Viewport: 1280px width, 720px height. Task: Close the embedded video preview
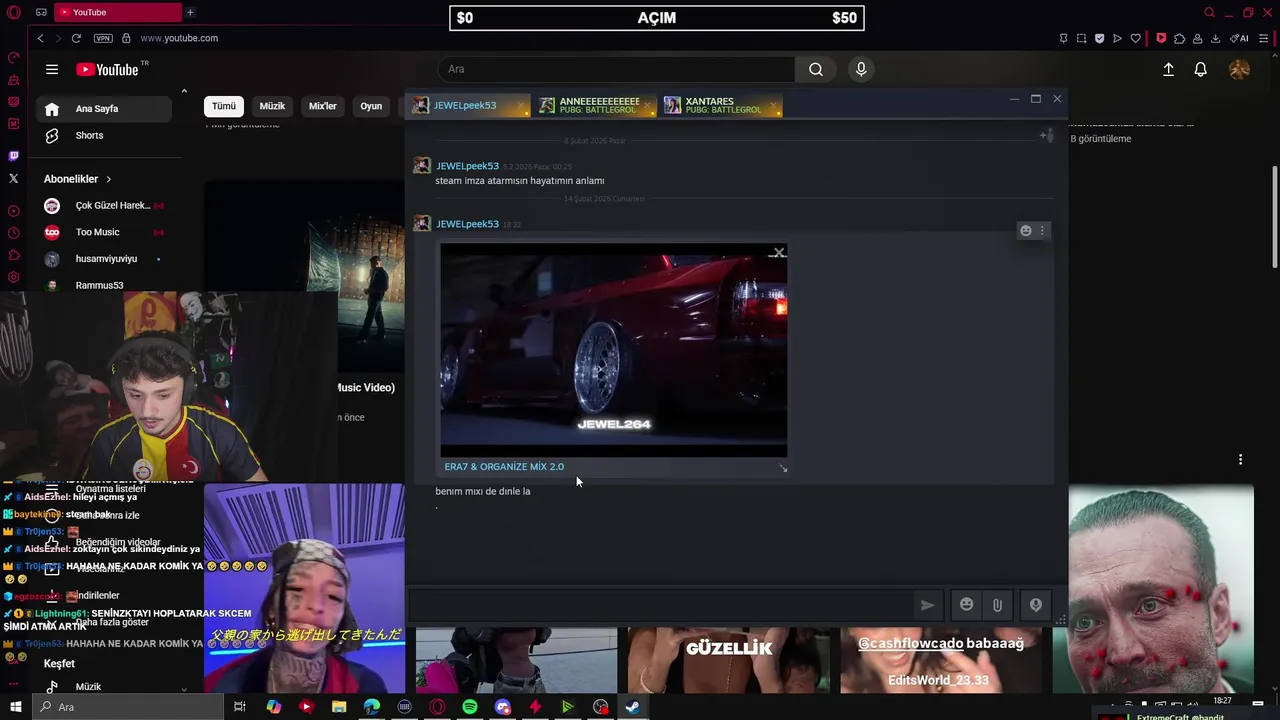tap(779, 253)
